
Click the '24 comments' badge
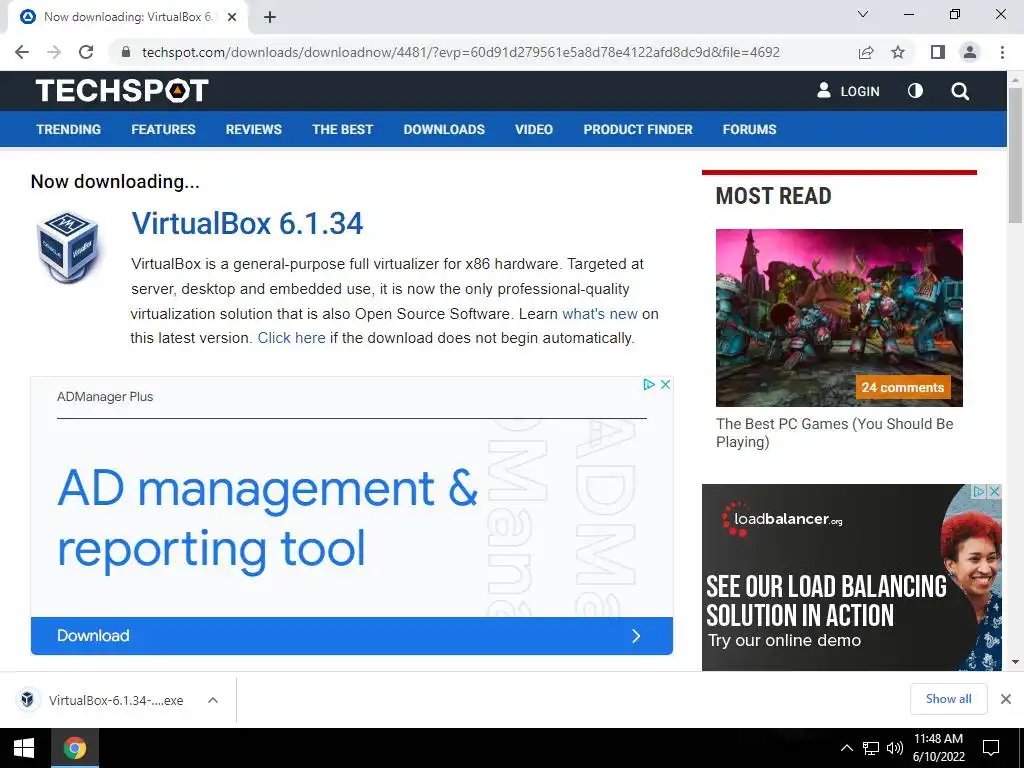point(903,387)
